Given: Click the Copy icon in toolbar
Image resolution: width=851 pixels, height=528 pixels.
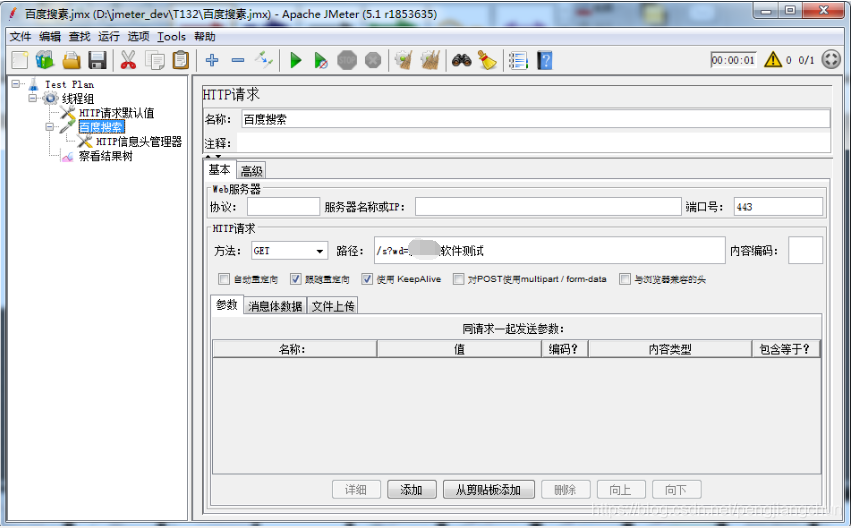Looking at the screenshot, I should (155, 60).
